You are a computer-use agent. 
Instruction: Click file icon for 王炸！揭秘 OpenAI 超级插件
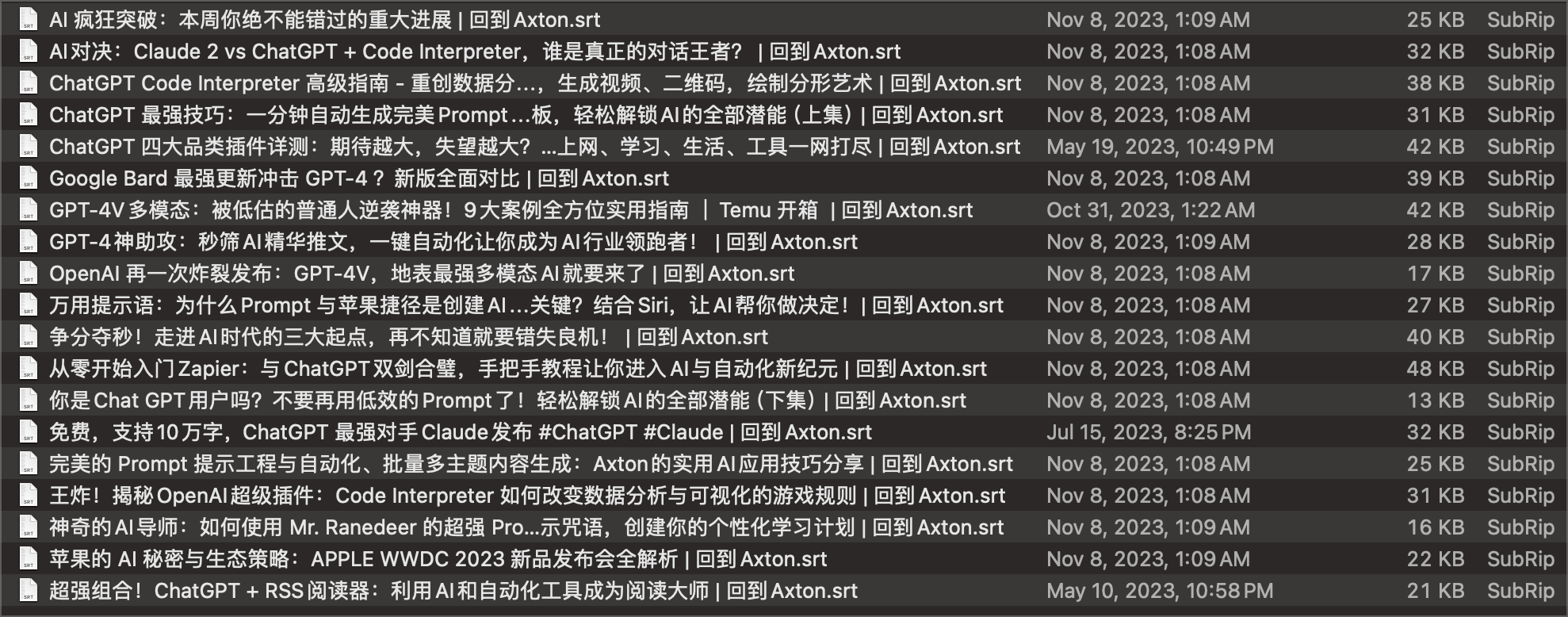(29, 496)
